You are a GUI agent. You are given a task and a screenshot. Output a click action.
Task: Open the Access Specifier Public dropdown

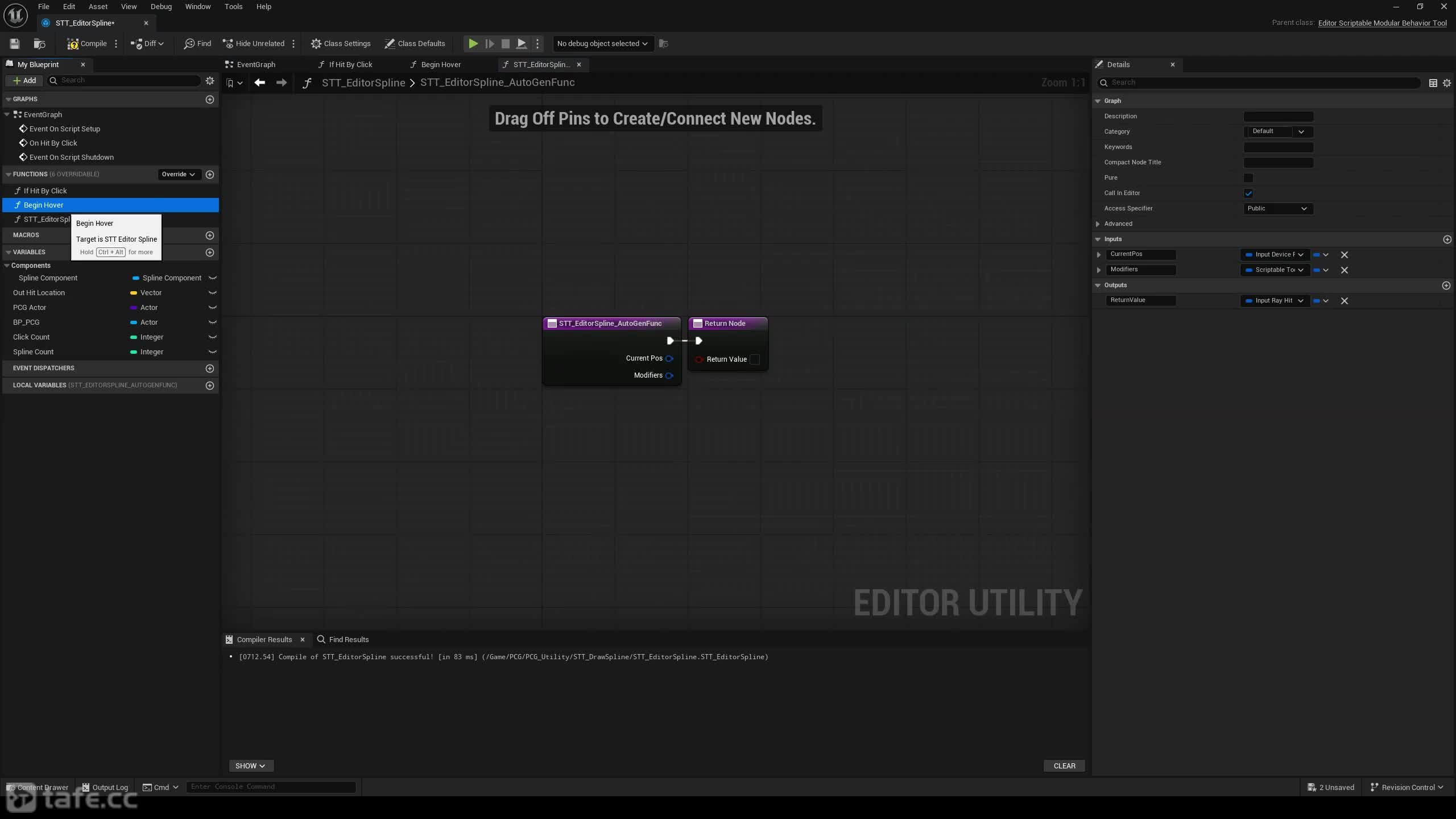1278,209
